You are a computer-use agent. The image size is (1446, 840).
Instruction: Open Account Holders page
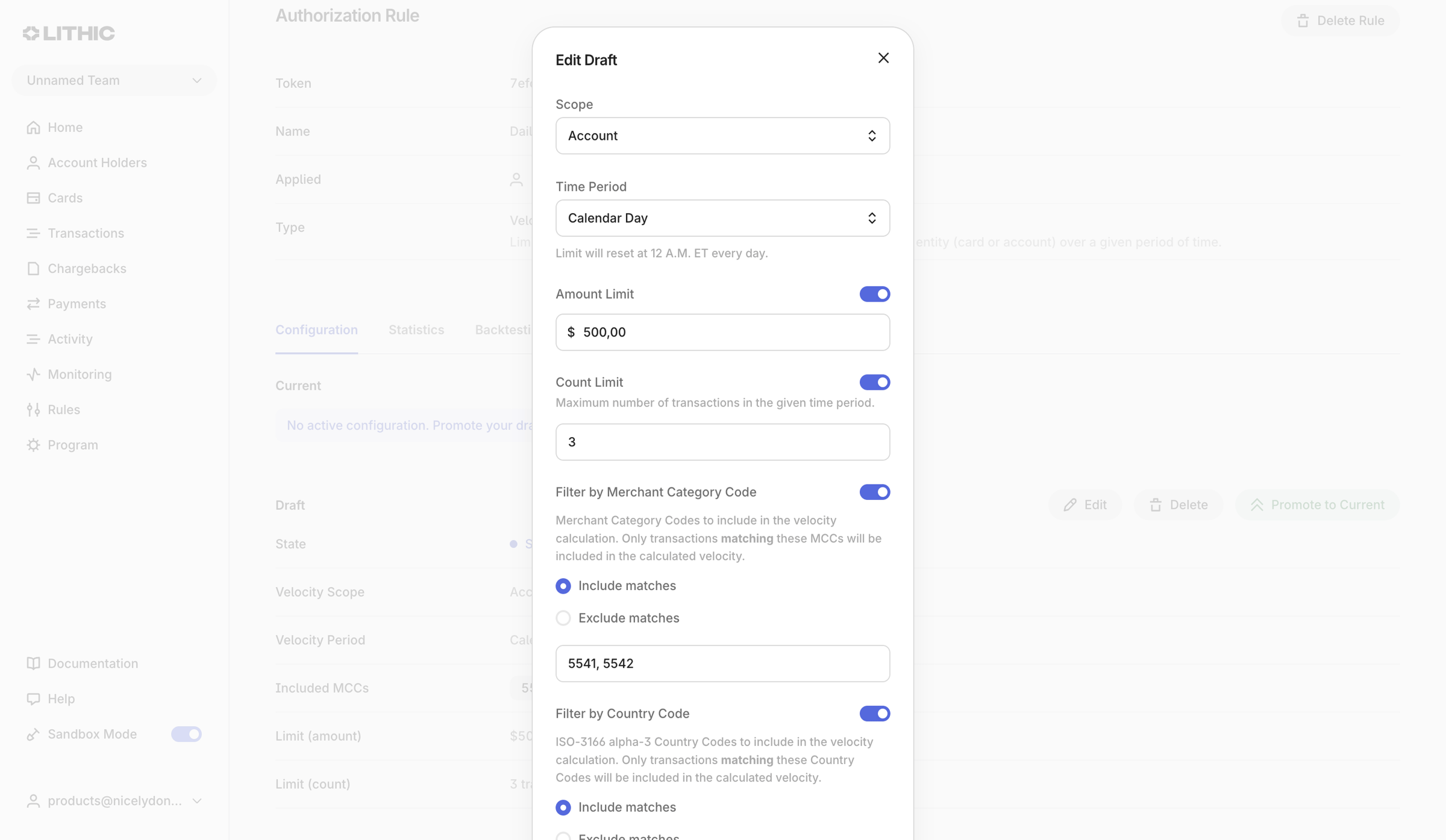tap(86, 163)
